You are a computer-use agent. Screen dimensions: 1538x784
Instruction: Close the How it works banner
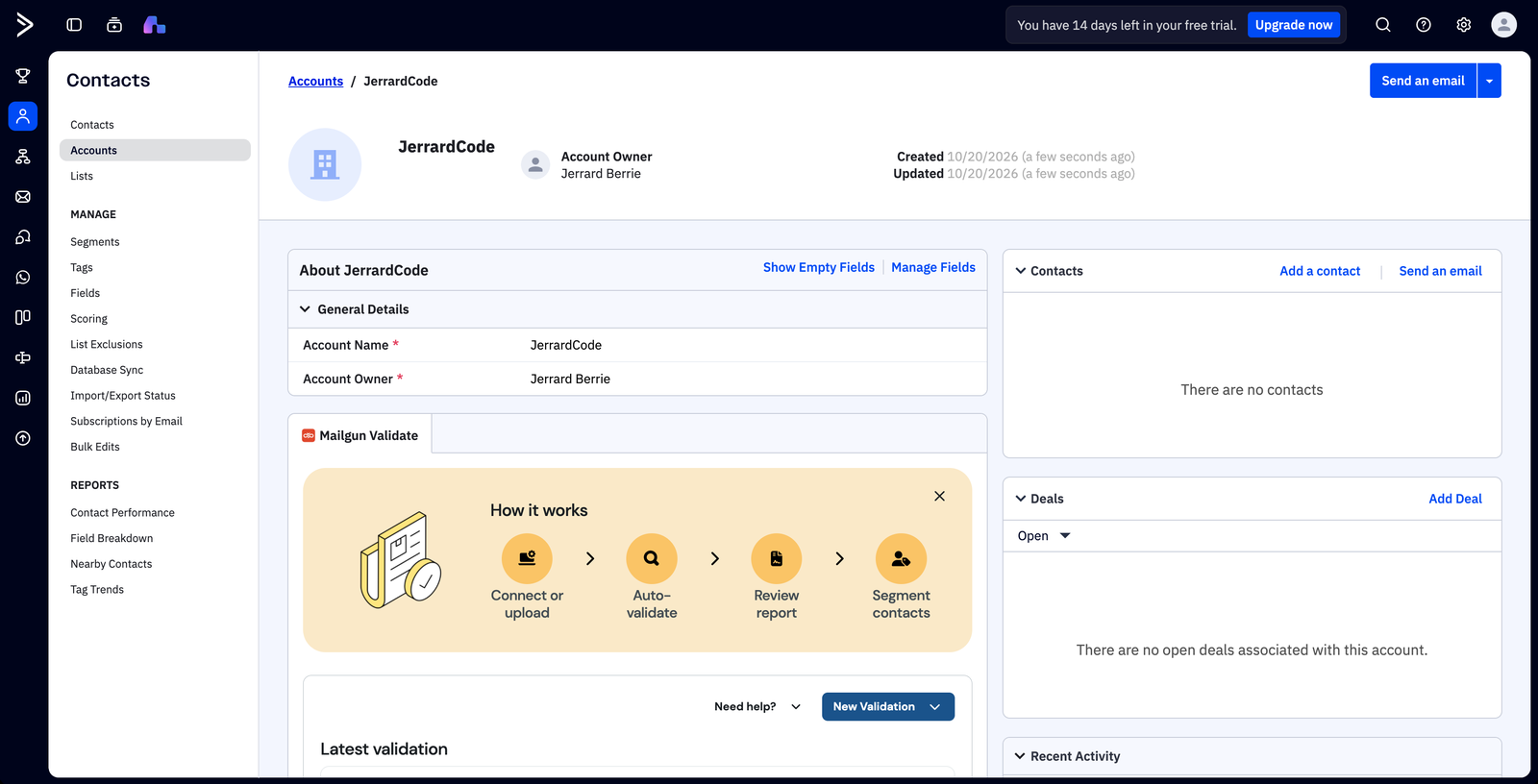[x=939, y=496]
